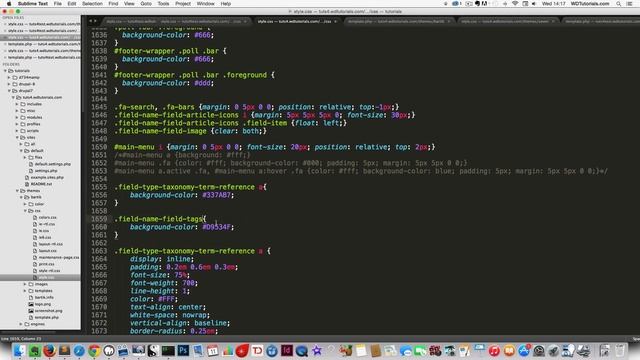Click the #337AB7 color value in code
The height and width of the screenshot is (360, 640).
[x=217, y=195]
